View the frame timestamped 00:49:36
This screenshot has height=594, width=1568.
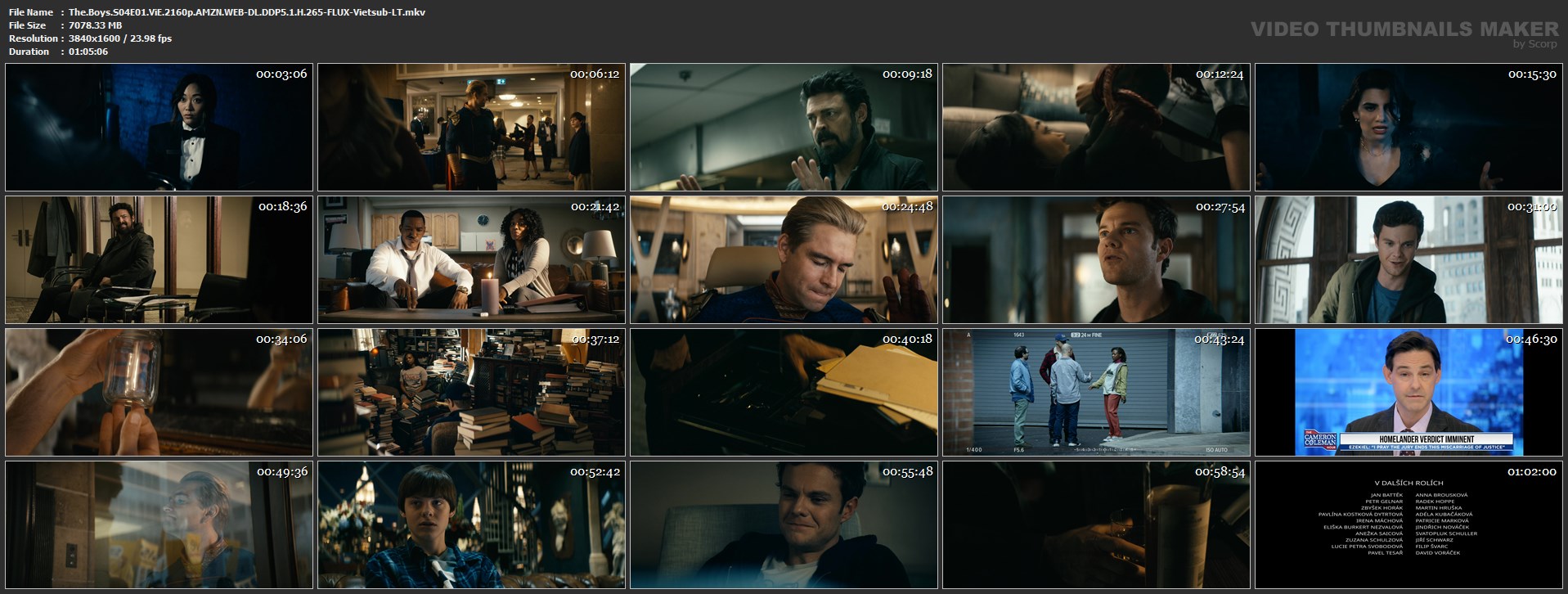[x=159, y=525]
